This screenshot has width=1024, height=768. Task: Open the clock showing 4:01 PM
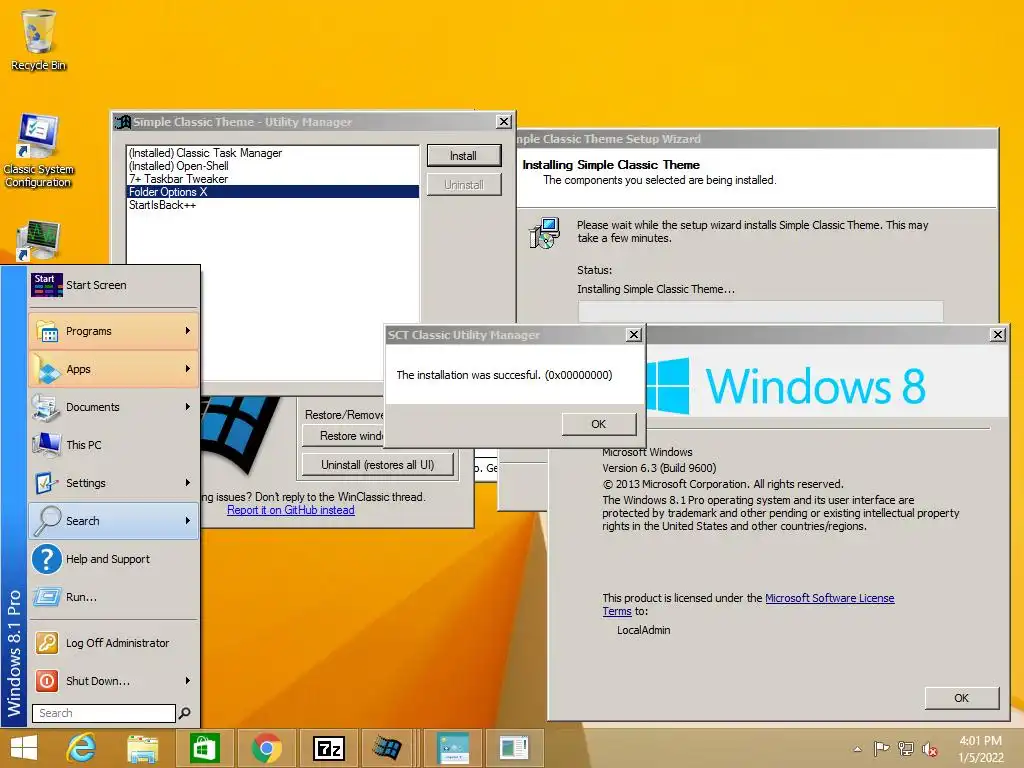[980, 749]
